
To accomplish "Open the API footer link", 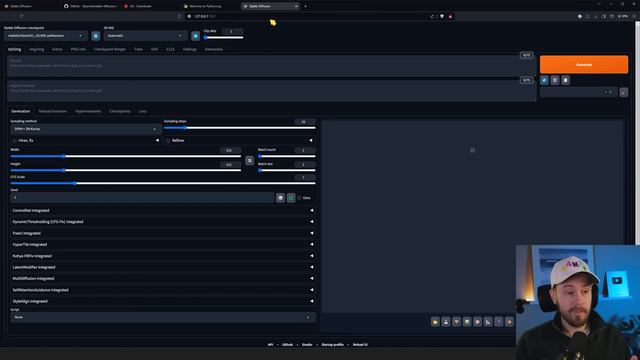I will point(270,344).
